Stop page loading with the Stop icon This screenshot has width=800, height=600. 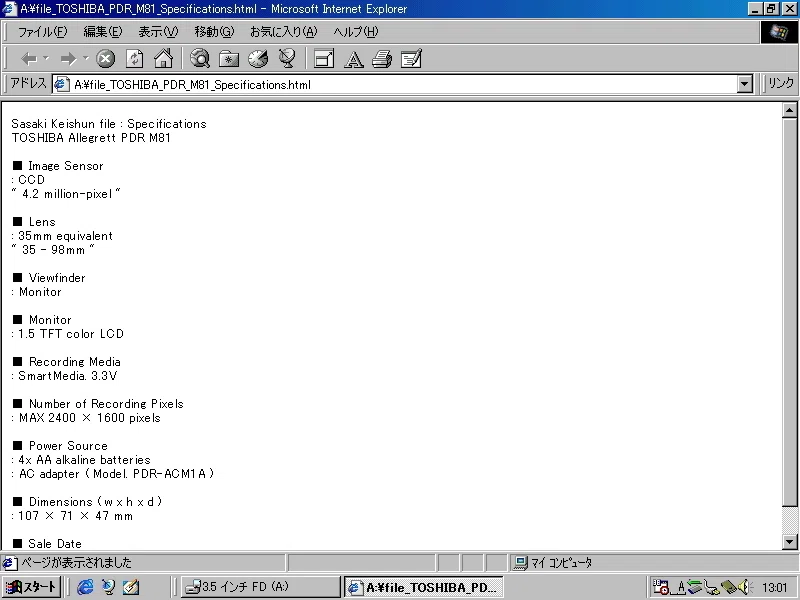click(106, 59)
